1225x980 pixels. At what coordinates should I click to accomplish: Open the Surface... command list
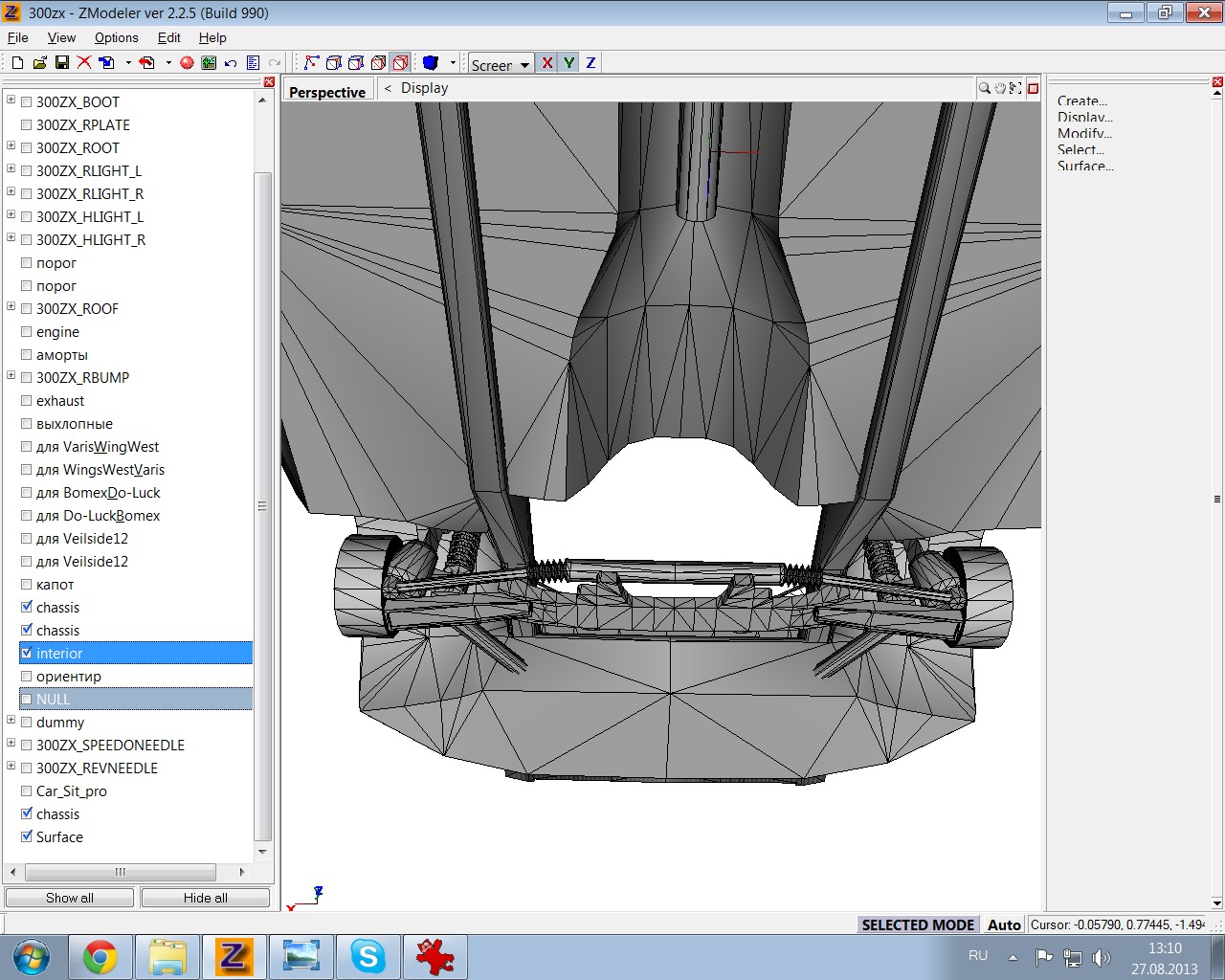(x=1085, y=166)
